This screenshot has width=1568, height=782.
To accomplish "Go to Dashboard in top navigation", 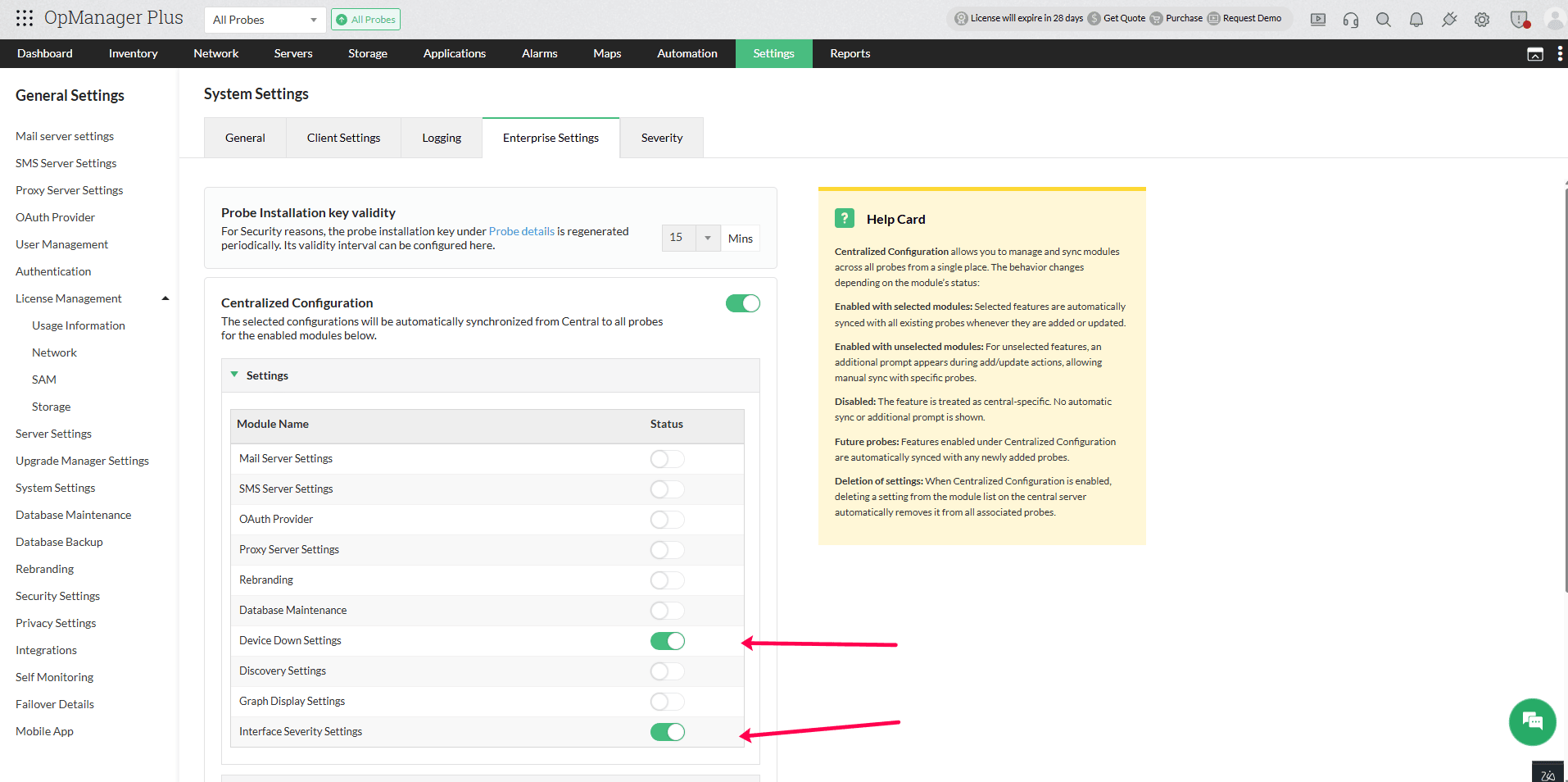I will [45, 53].
